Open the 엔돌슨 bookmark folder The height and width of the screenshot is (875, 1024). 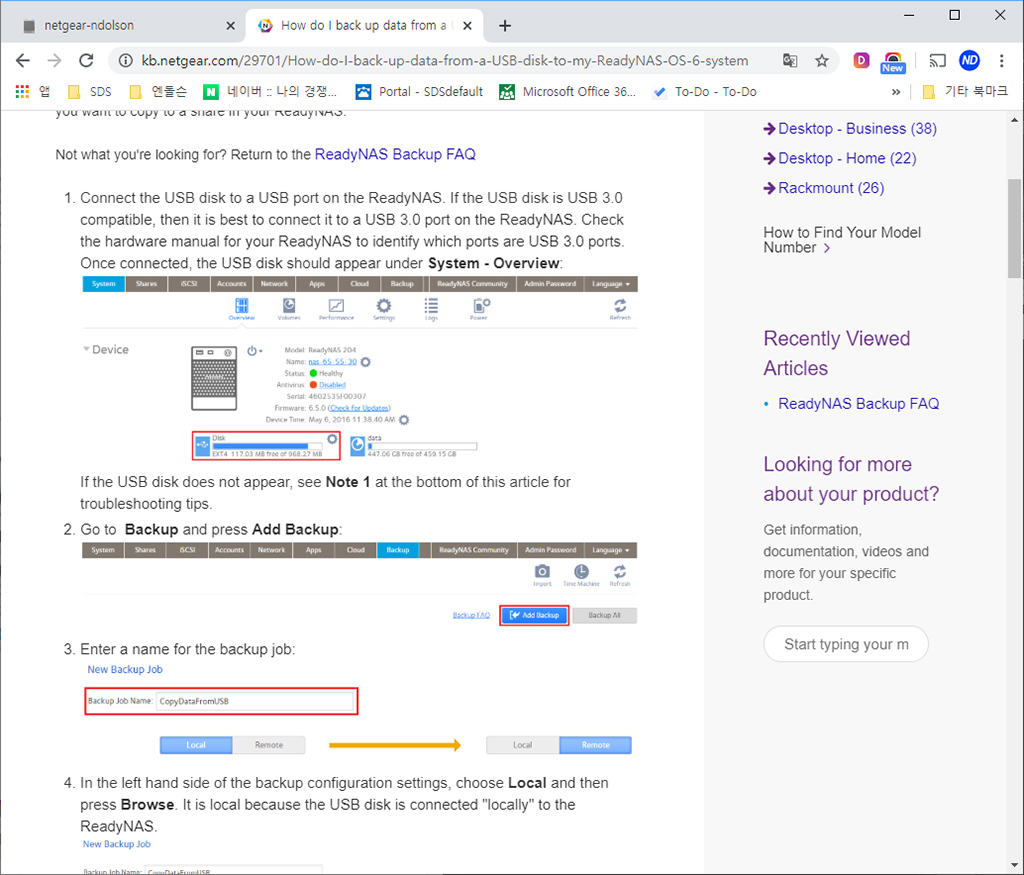click(158, 91)
